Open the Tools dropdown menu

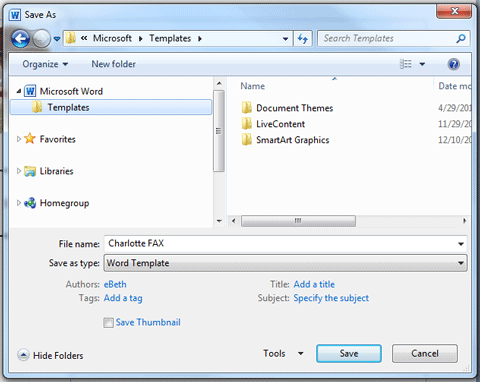pos(283,353)
